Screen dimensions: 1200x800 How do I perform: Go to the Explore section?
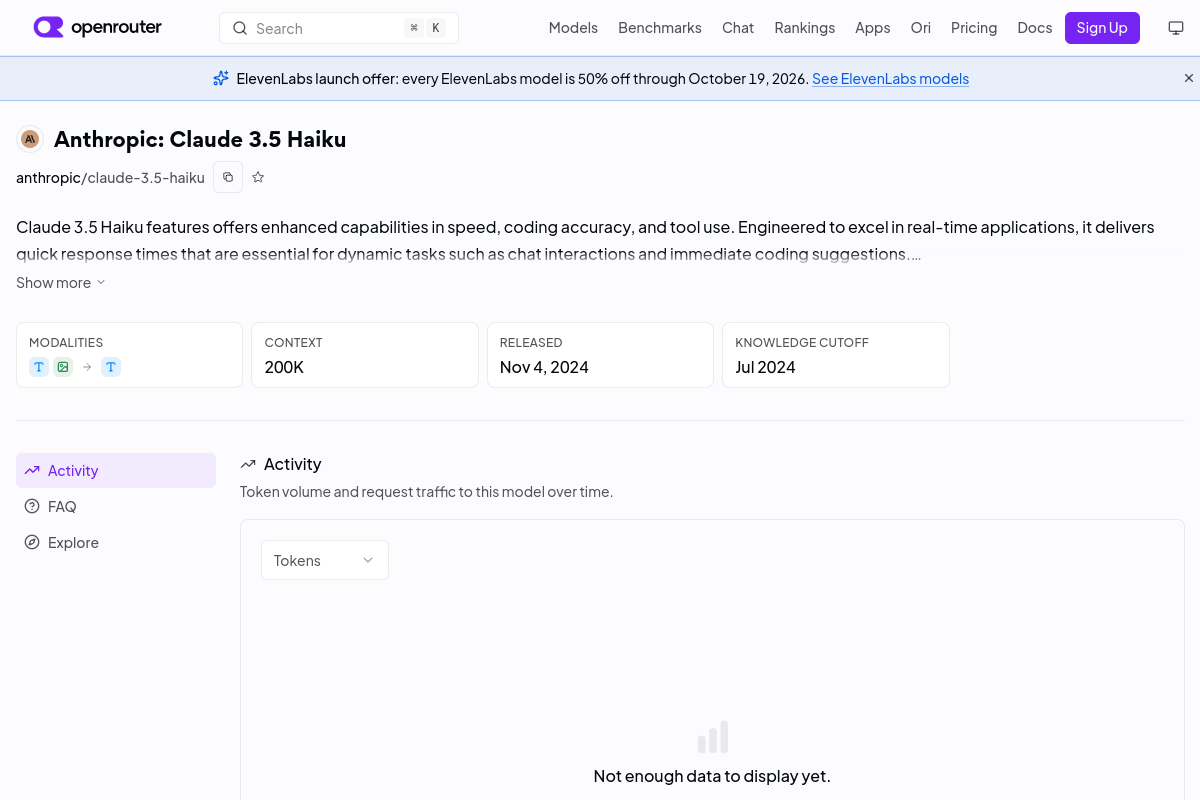tap(116, 543)
